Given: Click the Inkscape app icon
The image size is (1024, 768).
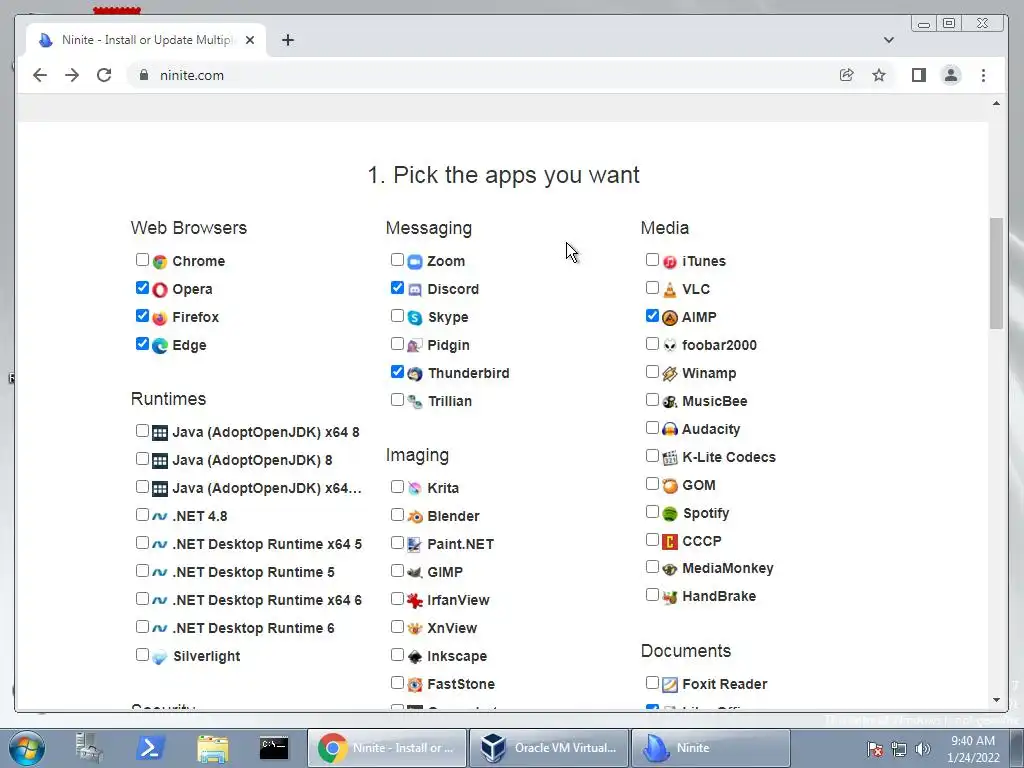Looking at the screenshot, I should (x=415, y=657).
